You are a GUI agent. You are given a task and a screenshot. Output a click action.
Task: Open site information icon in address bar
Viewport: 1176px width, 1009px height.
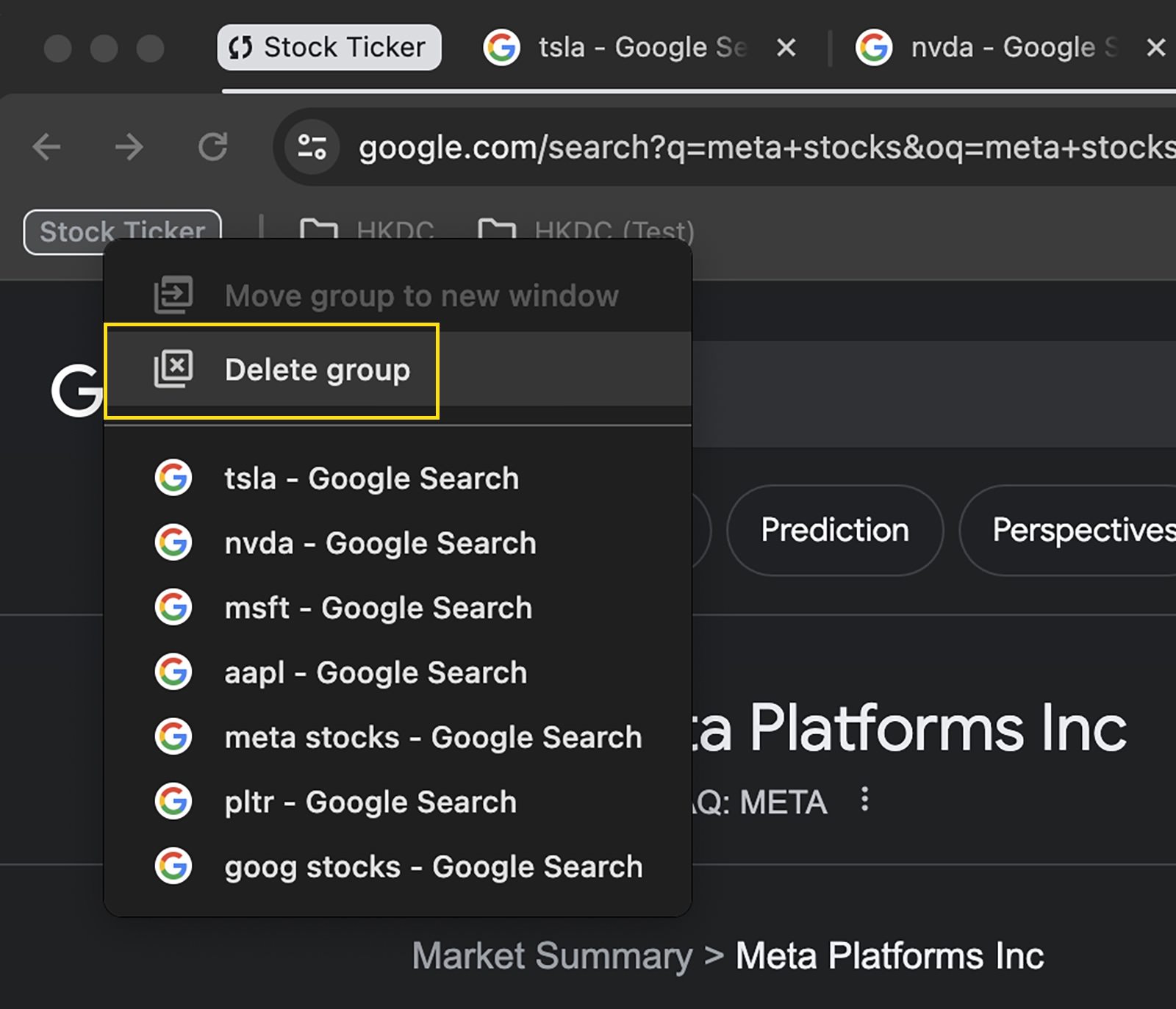312,147
